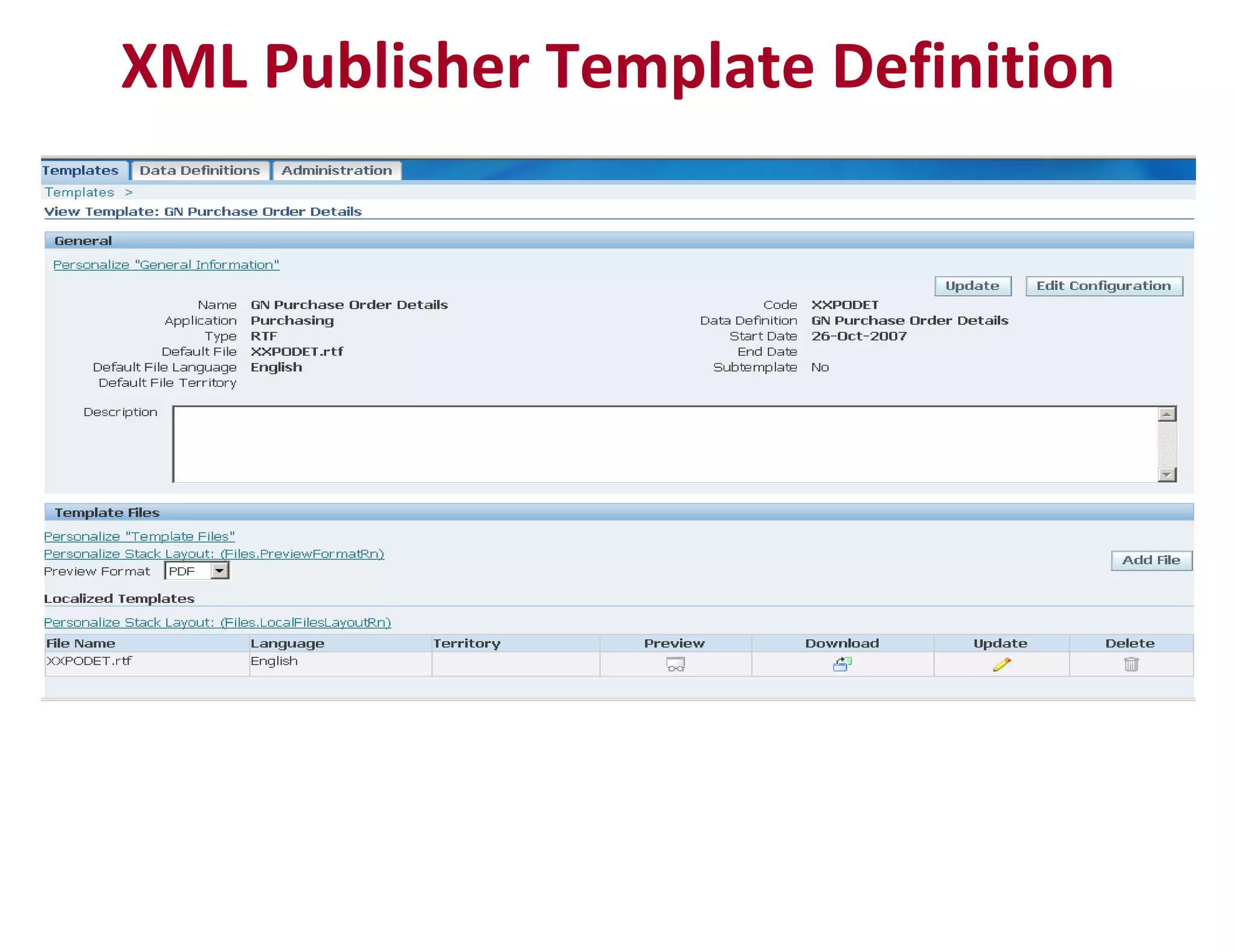Click the Preview glasses icon for XXPODET.rtf

pos(675,664)
